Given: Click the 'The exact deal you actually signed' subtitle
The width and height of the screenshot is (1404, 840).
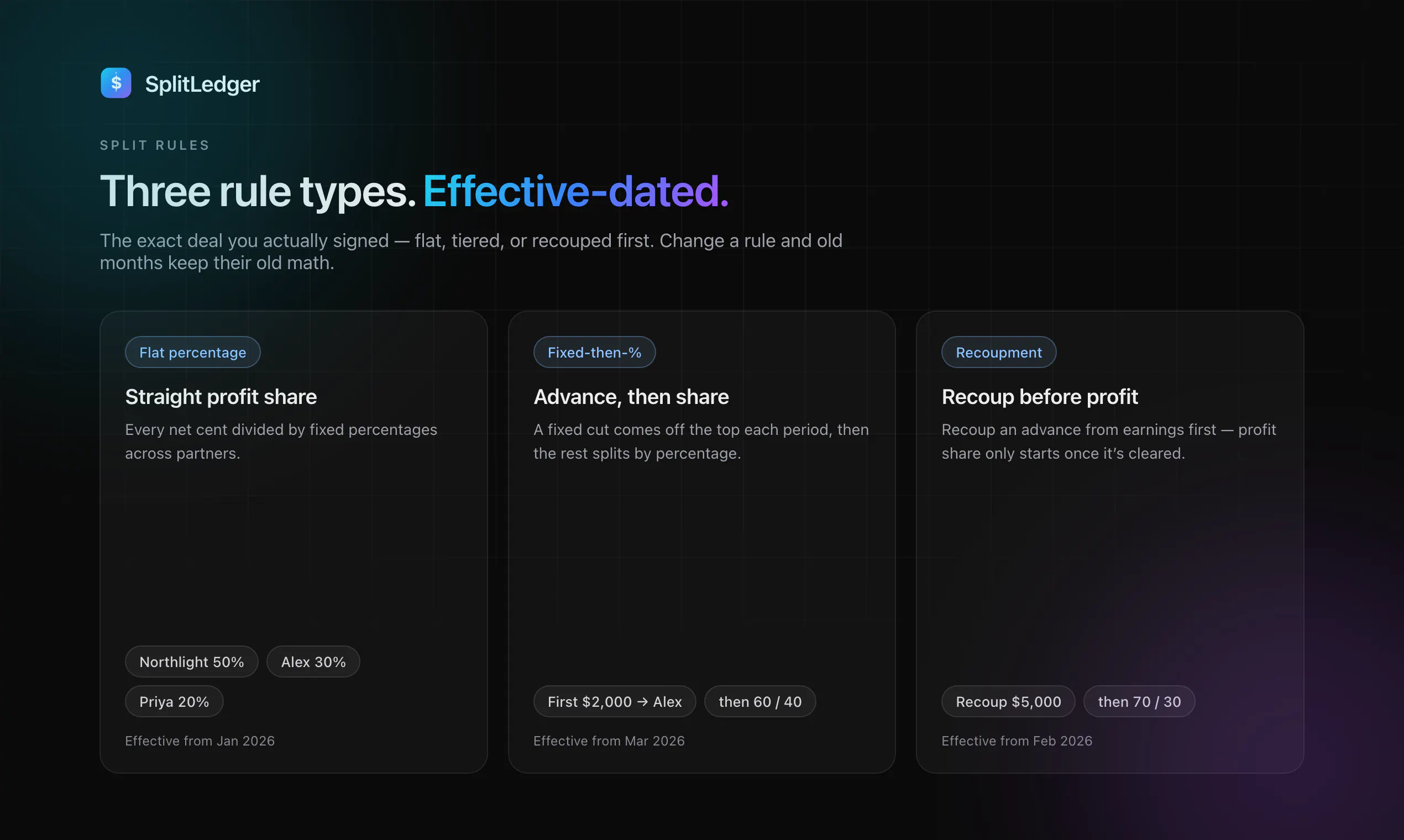Looking at the screenshot, I should [x=471, y=252].
